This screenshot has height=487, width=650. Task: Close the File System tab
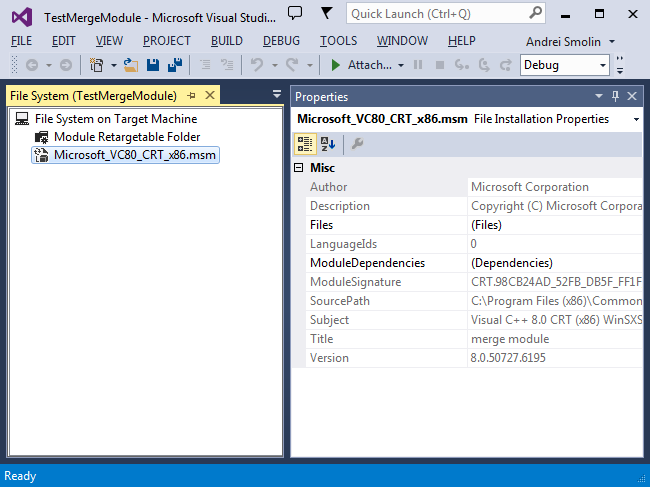[210, 95]
